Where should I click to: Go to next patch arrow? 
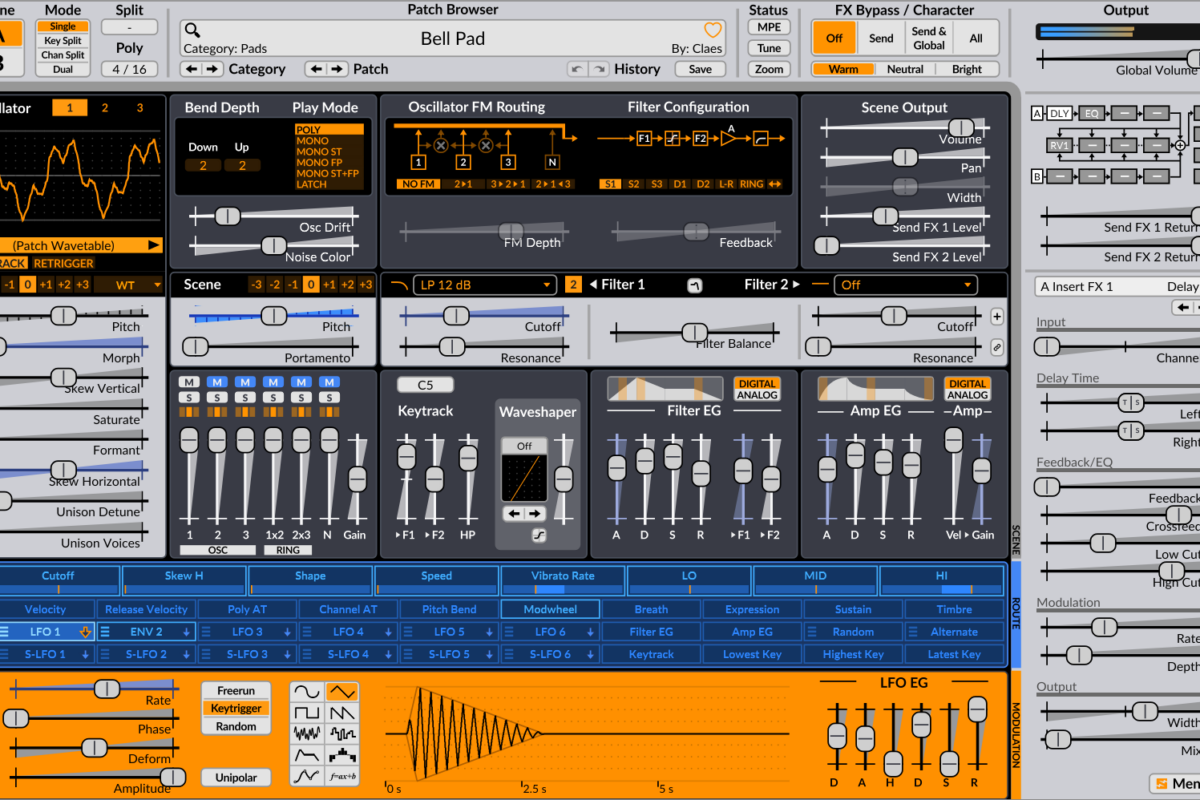[x=337, y=69]
